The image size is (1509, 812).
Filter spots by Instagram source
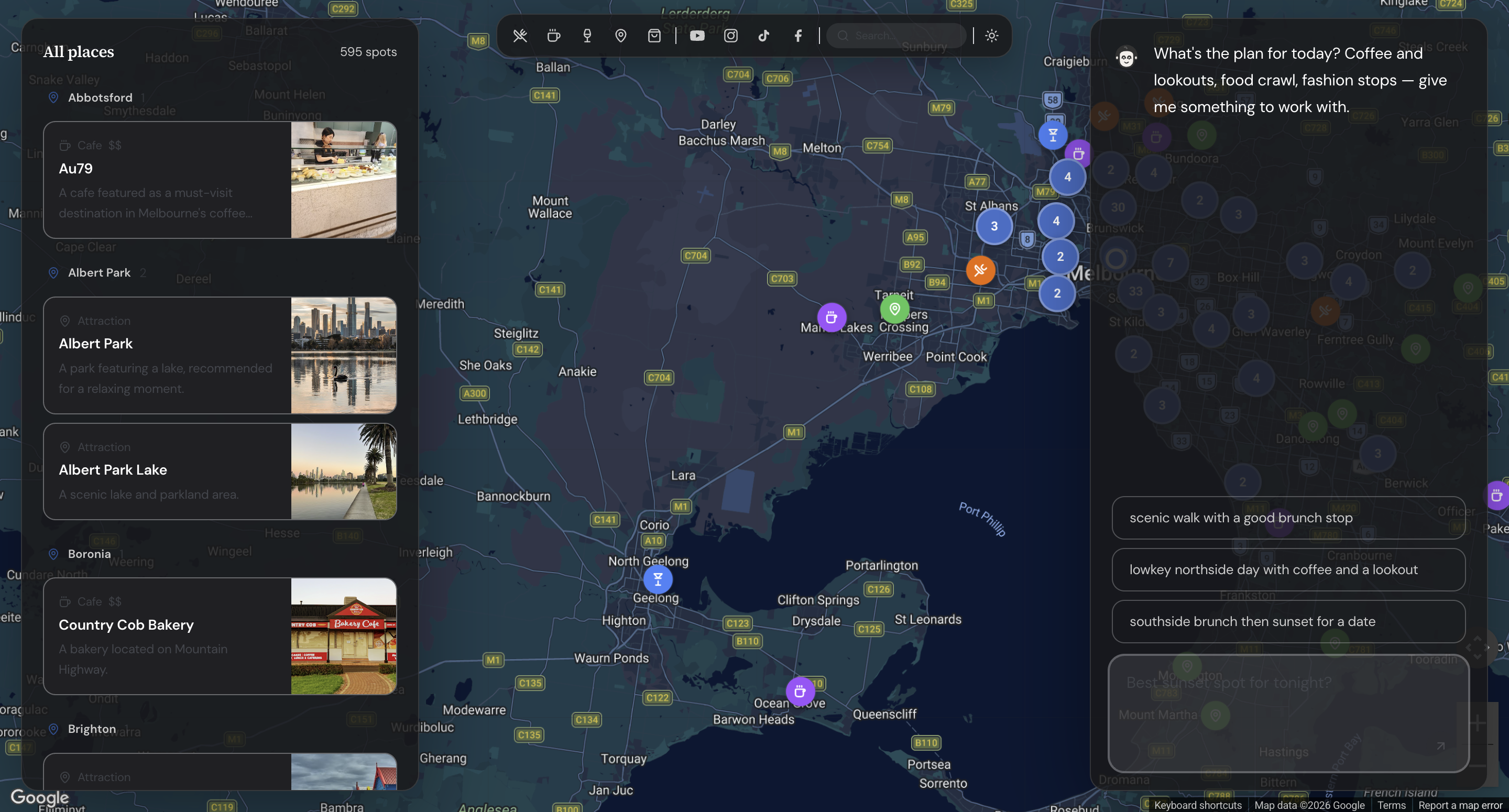(730, 36)
